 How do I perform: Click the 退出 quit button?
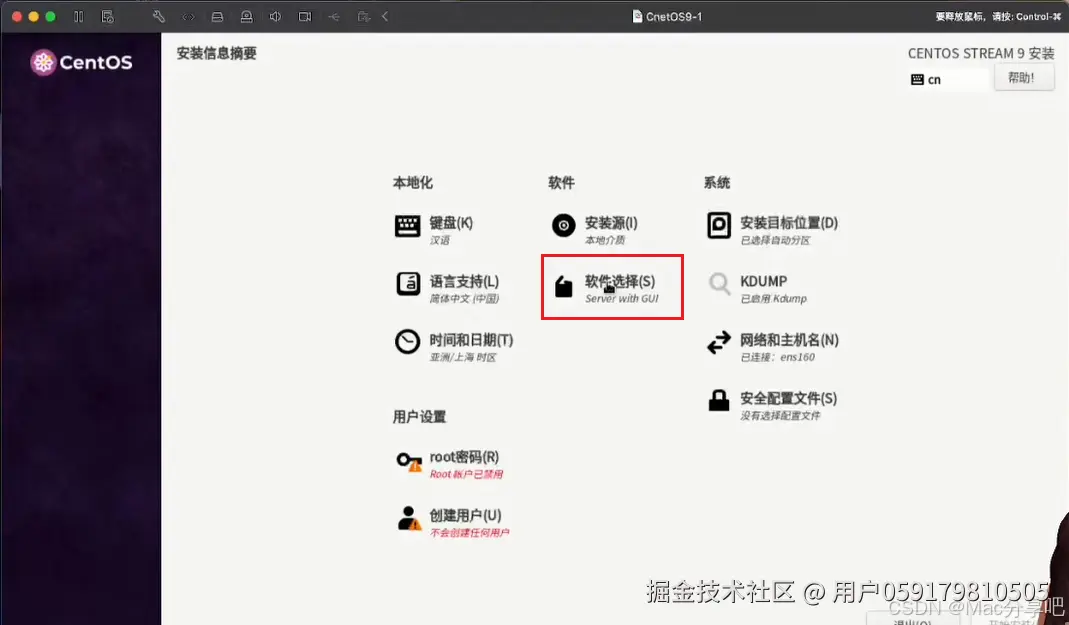tap(912, 621)
